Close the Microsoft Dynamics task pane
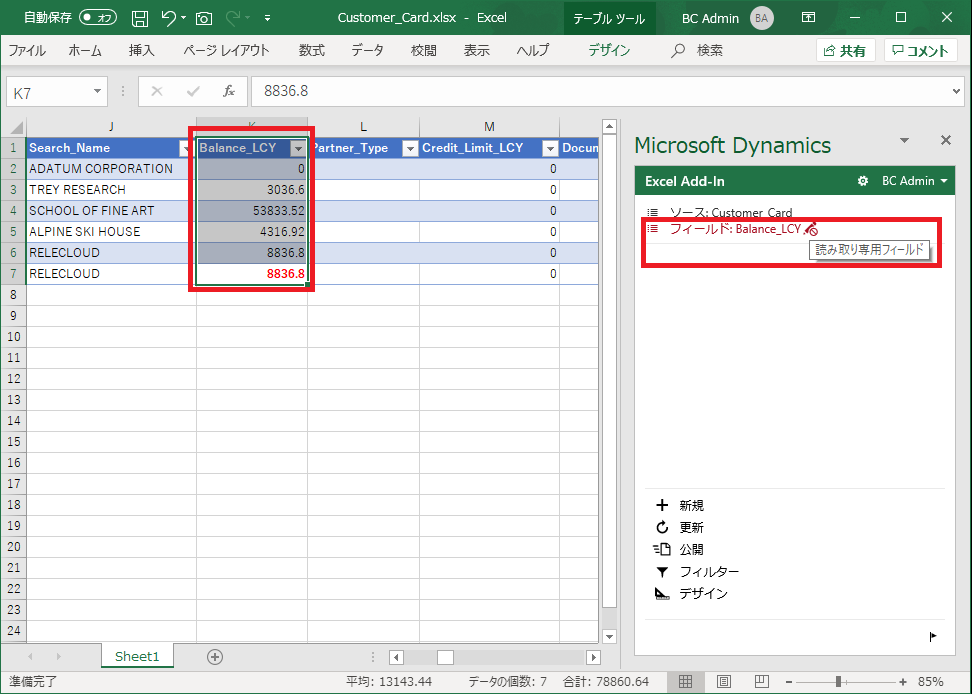 click(946, 140)
